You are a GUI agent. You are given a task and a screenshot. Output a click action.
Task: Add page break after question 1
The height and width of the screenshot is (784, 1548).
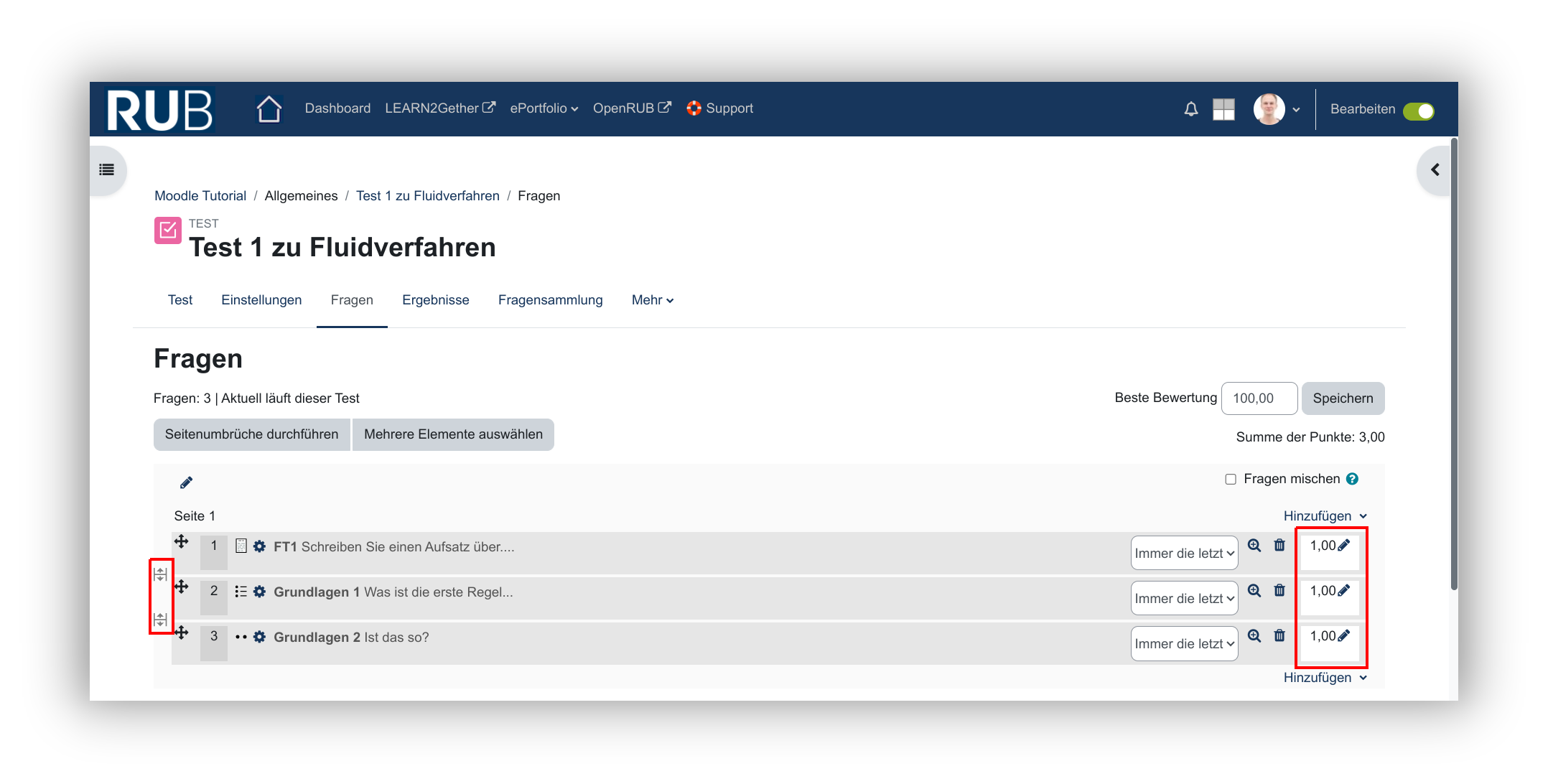coord(161,574)
